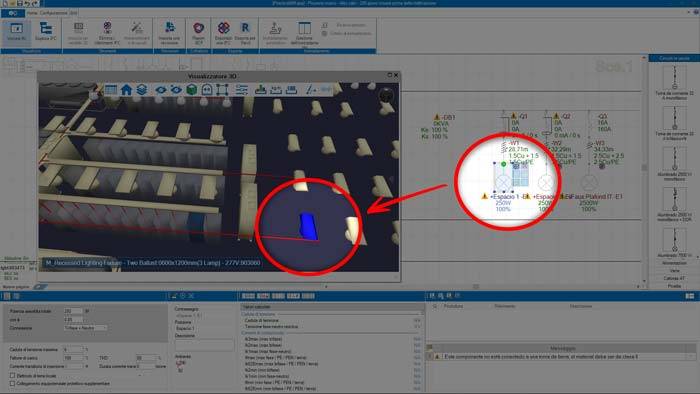The width and height of the screenshot is (700, 394).
Task: Open the Esplora IFC tool
Action: pos(46,33)
